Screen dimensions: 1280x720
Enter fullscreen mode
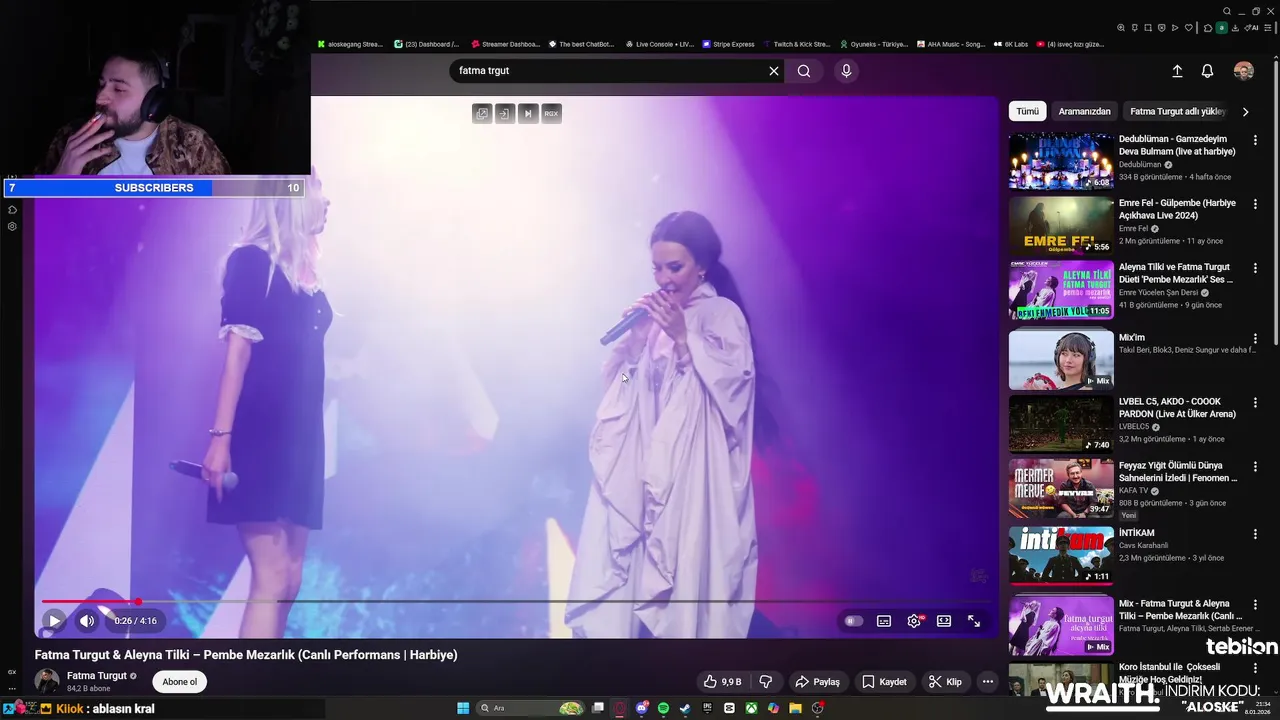974,621
